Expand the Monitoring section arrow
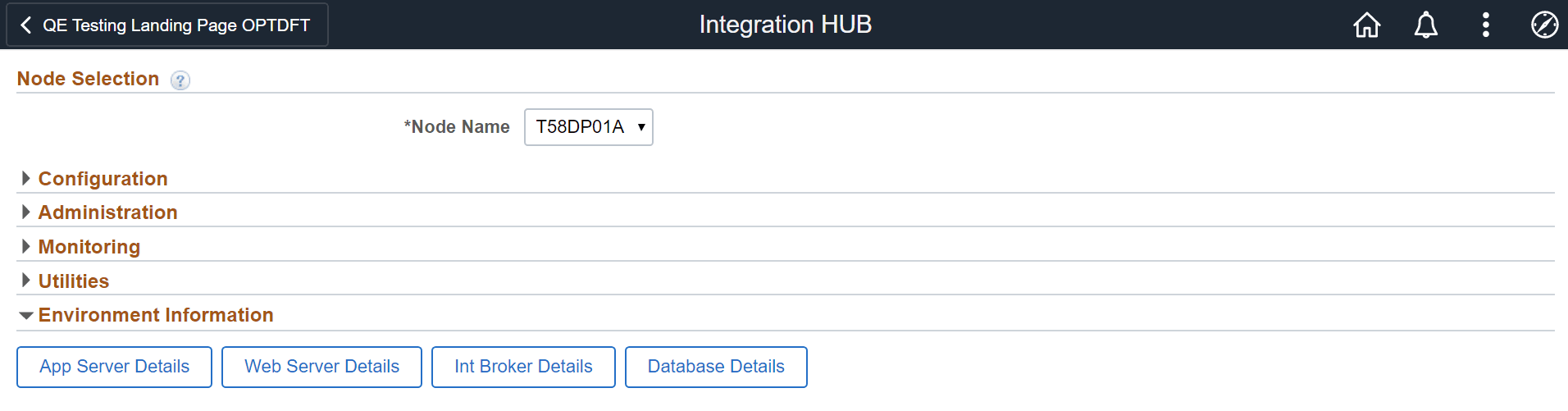 coord(26,247)
